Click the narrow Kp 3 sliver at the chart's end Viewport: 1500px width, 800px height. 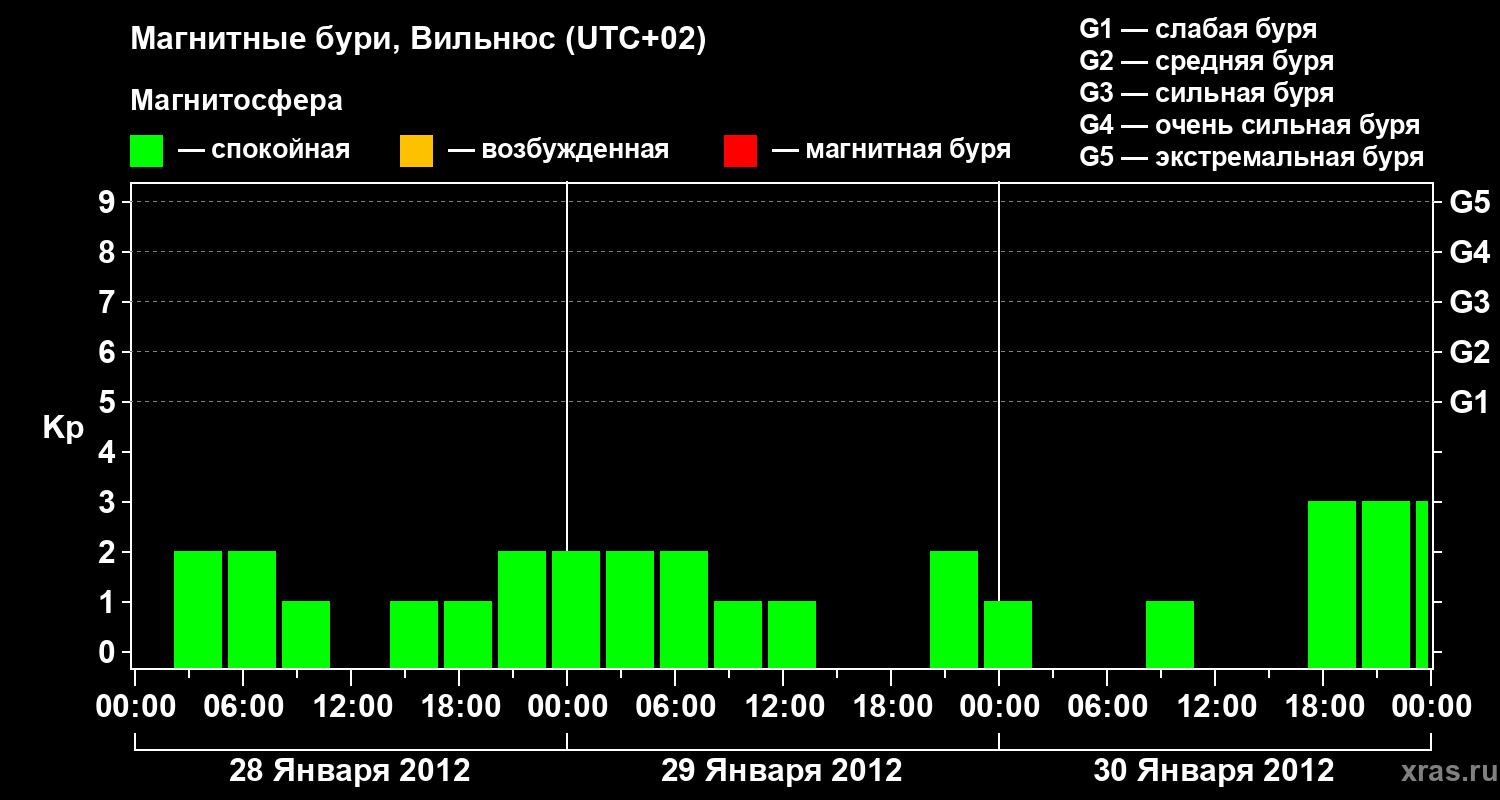1422,584
